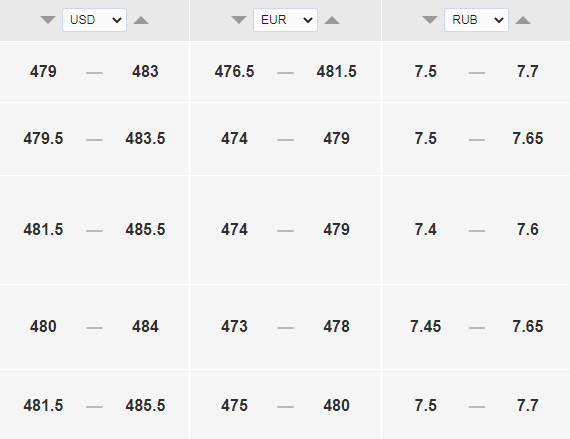The height and width of the screenshot is (439, 570).
Task: Select the EUR sell rate 481.5
Action: (337, 72)
